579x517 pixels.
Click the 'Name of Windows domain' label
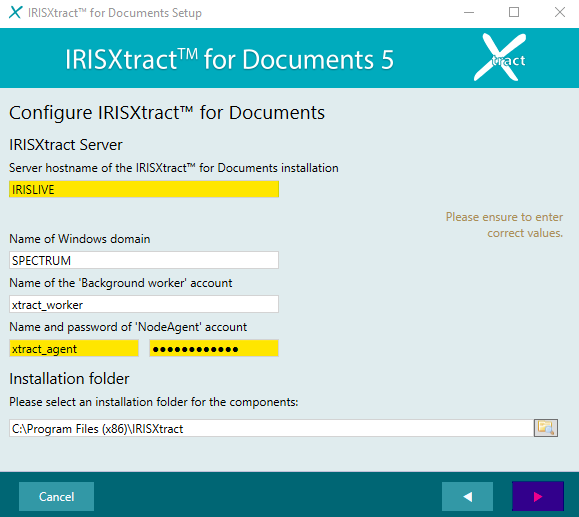pos(80,239)
